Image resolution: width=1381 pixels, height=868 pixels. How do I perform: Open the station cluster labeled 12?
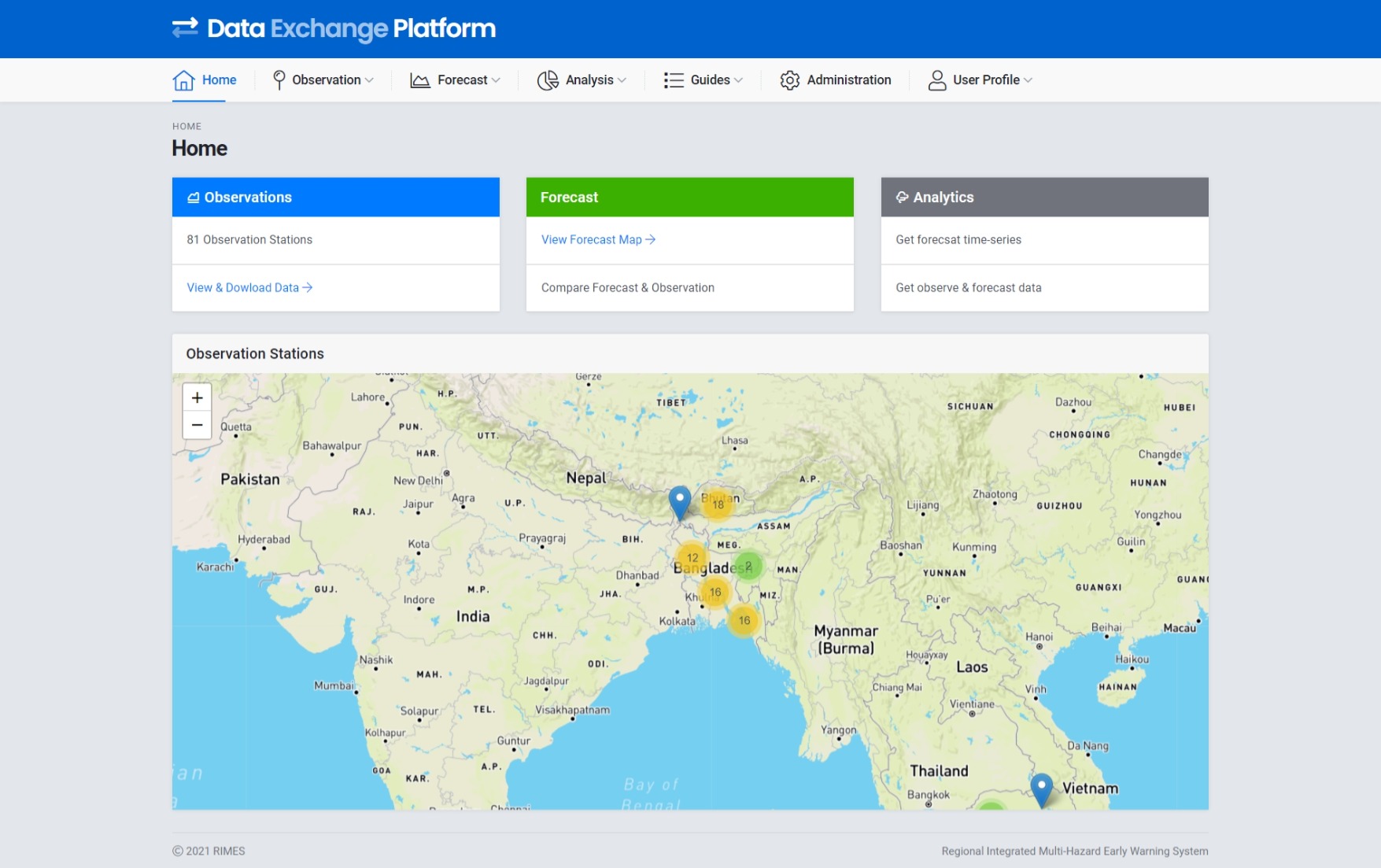(x=692, y=558)
